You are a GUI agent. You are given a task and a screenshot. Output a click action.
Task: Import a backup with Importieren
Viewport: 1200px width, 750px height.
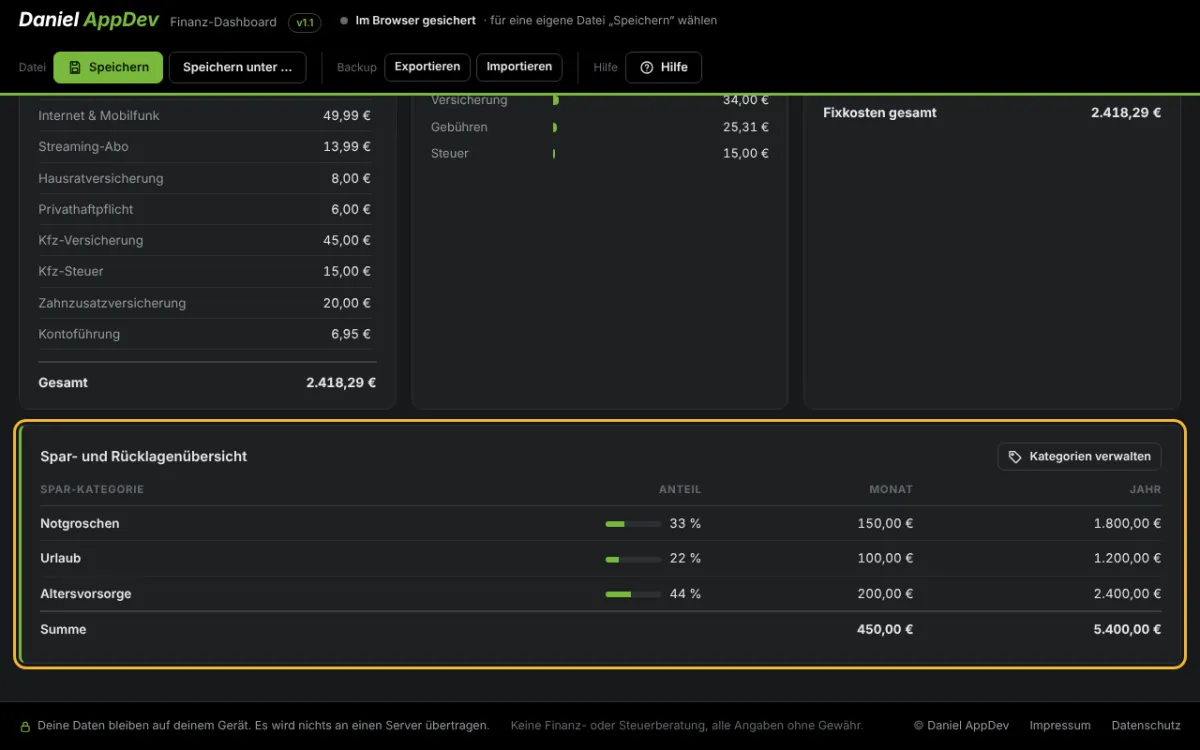click(519, 67)
